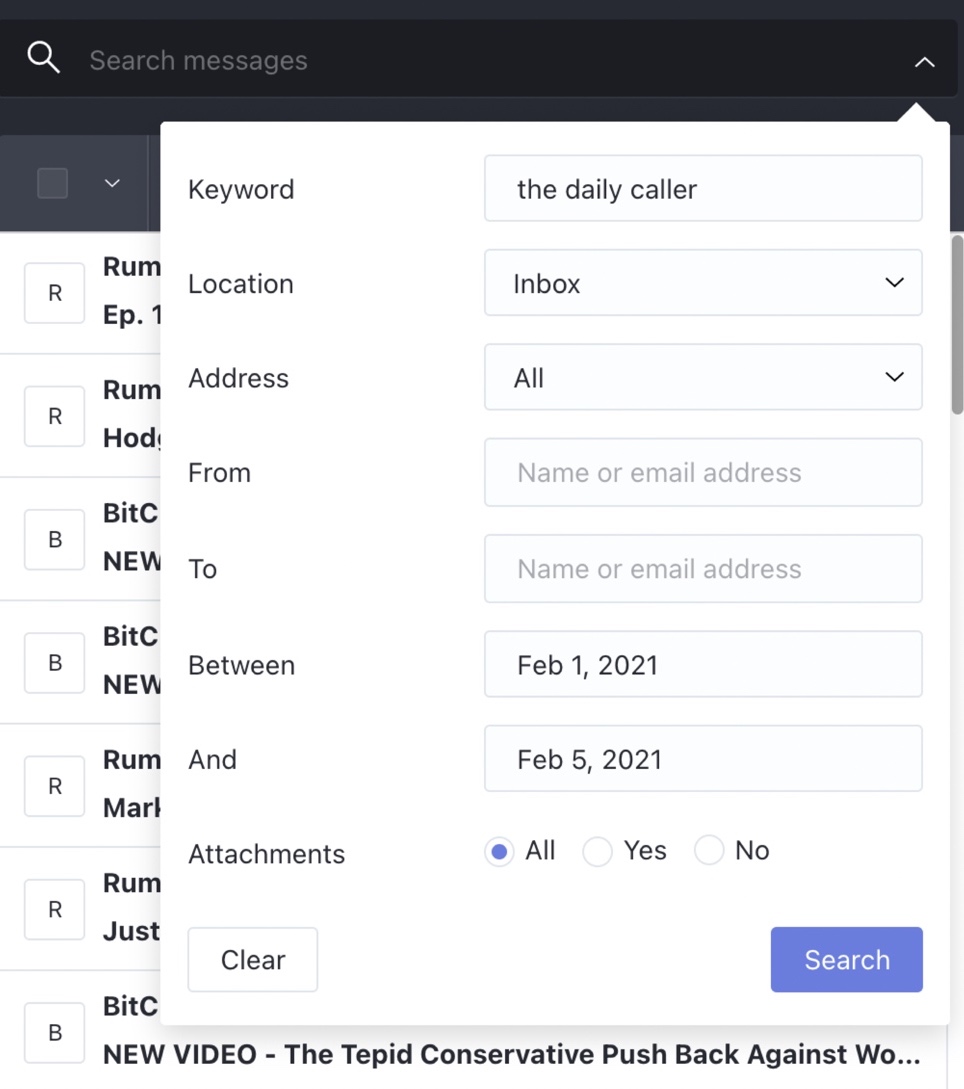Open the Address dropdown showing All
The height and width of the screenshot is (1089, 964).
(x=703, y=377)
